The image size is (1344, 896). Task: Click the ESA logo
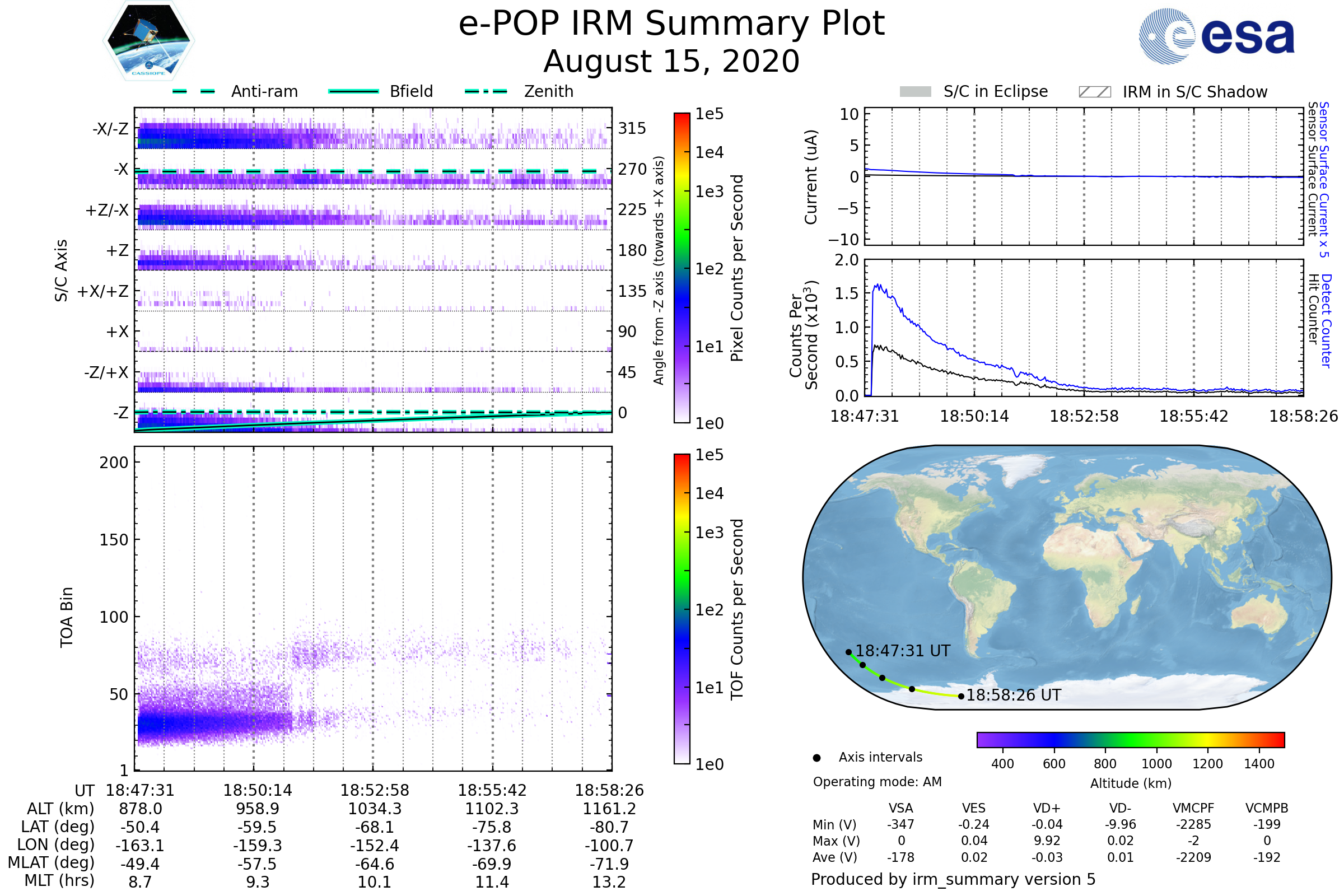coord(1216,36)
